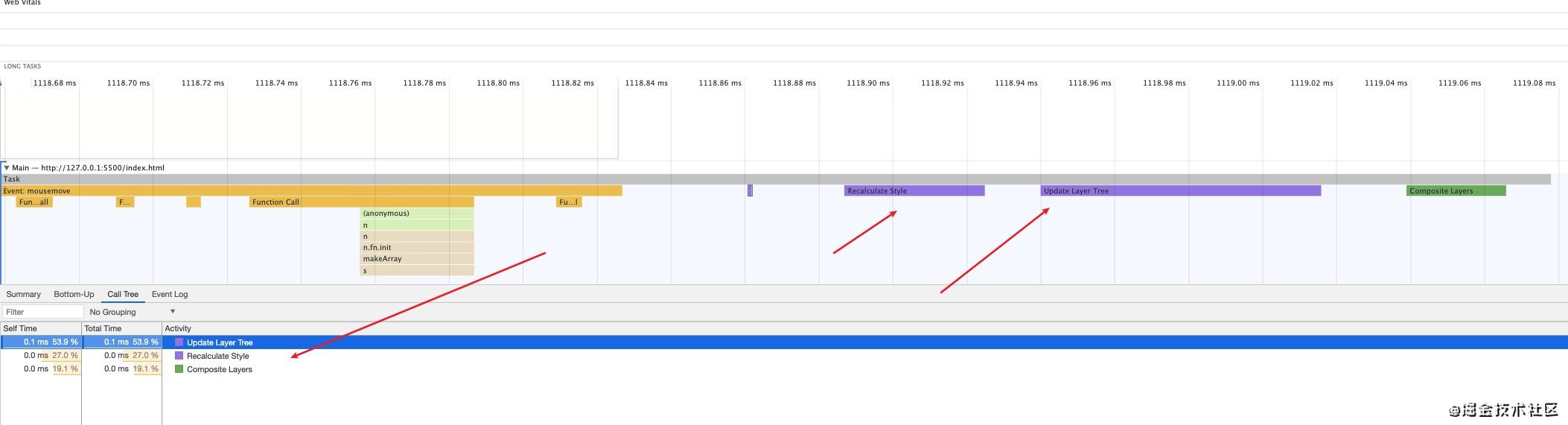Select the Call Tree tab

pyautogui.click(x=123, y=294)
